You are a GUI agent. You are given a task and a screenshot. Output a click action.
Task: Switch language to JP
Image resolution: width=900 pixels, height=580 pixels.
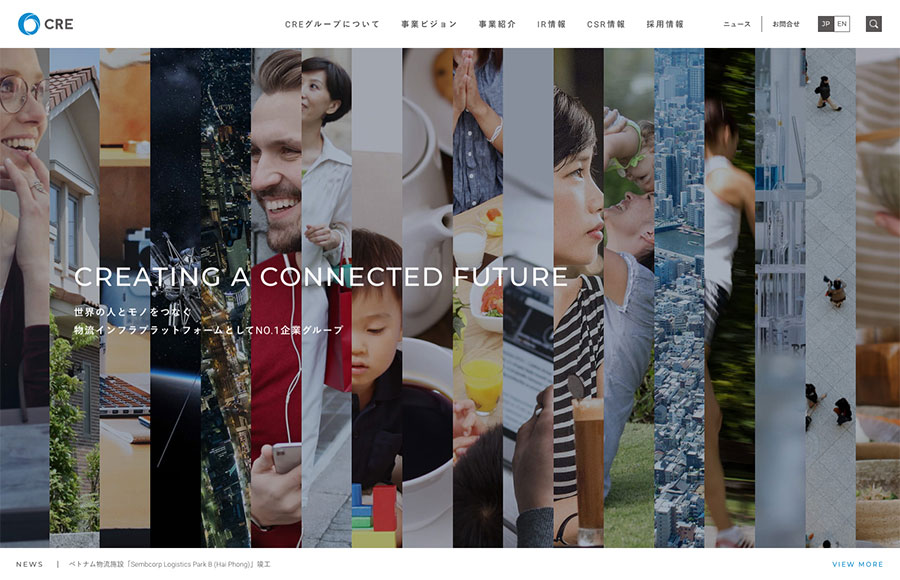pos(825,24)
